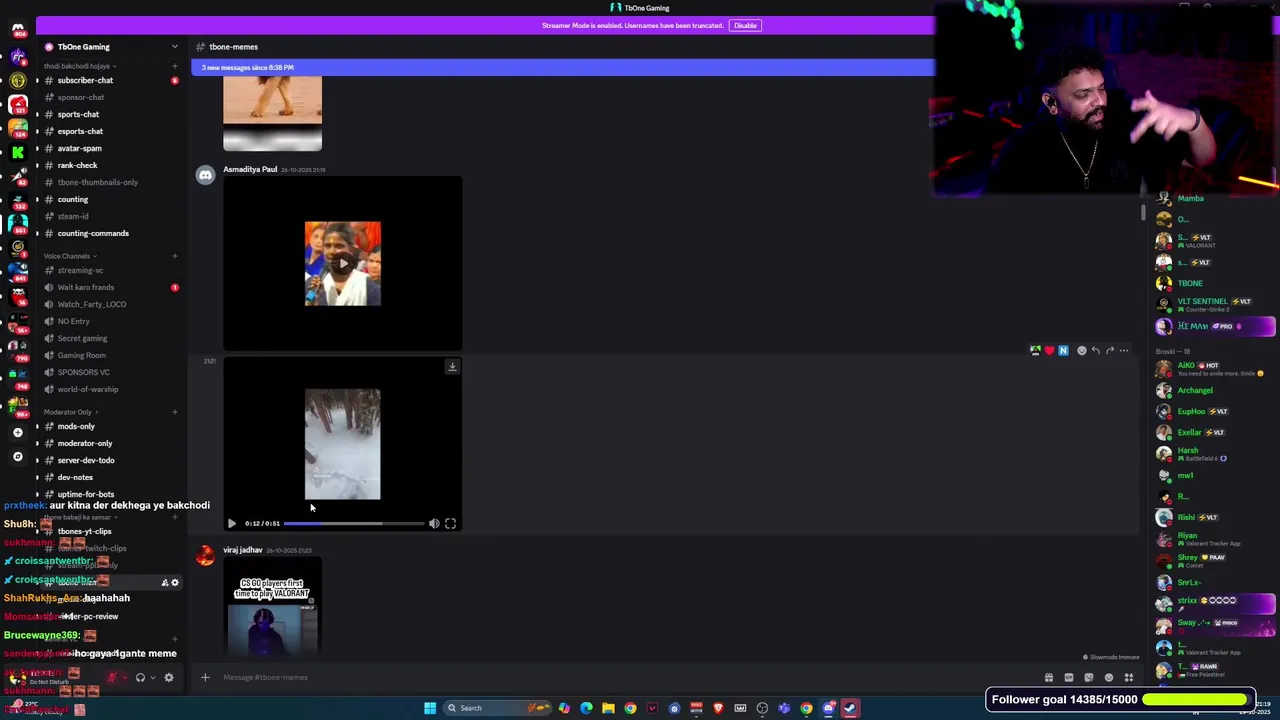The image size is (1280, 720).
Task: Open Discover servers compass icon
Action: (x=18, y=456)
